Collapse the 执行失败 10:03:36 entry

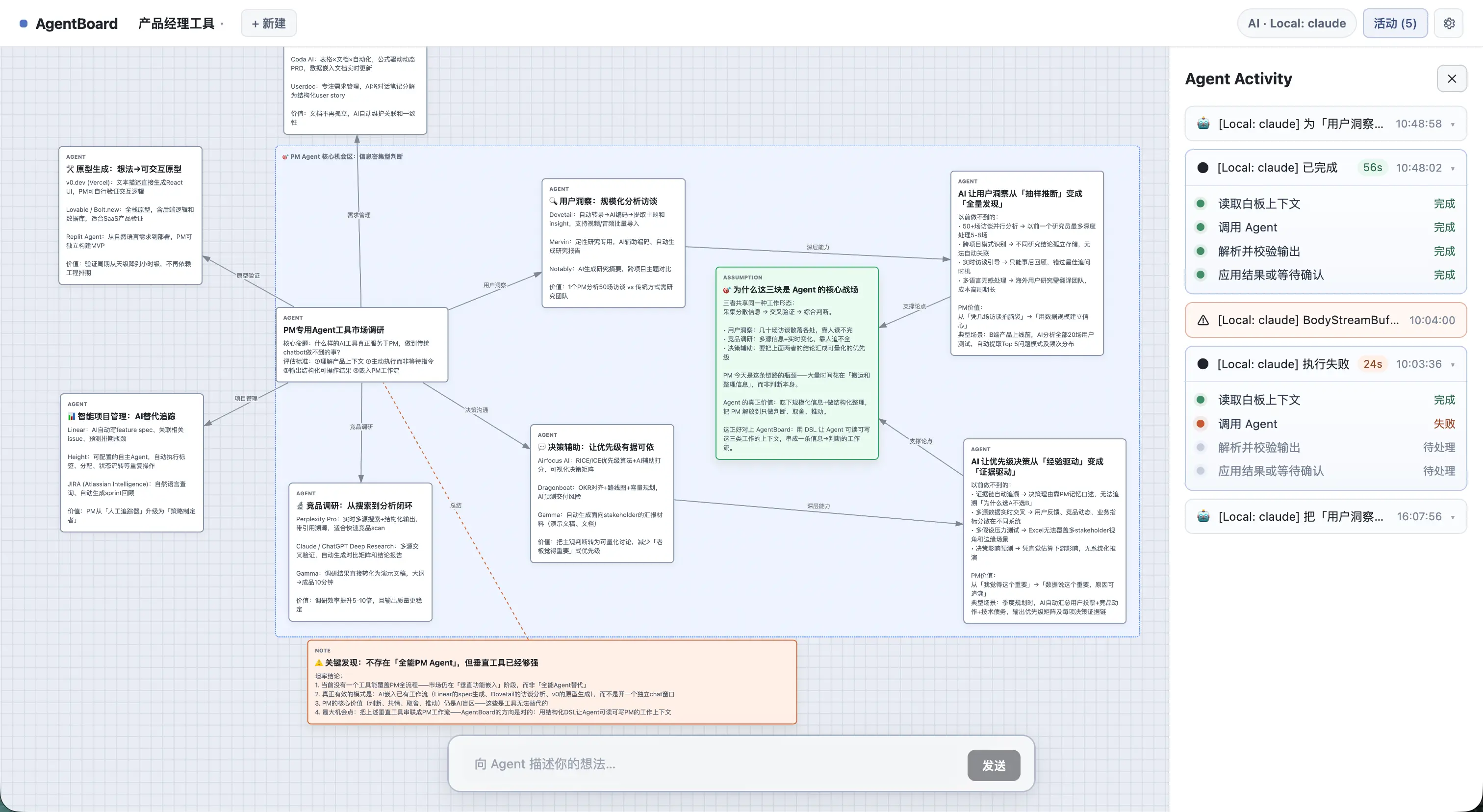[1453, 364]
